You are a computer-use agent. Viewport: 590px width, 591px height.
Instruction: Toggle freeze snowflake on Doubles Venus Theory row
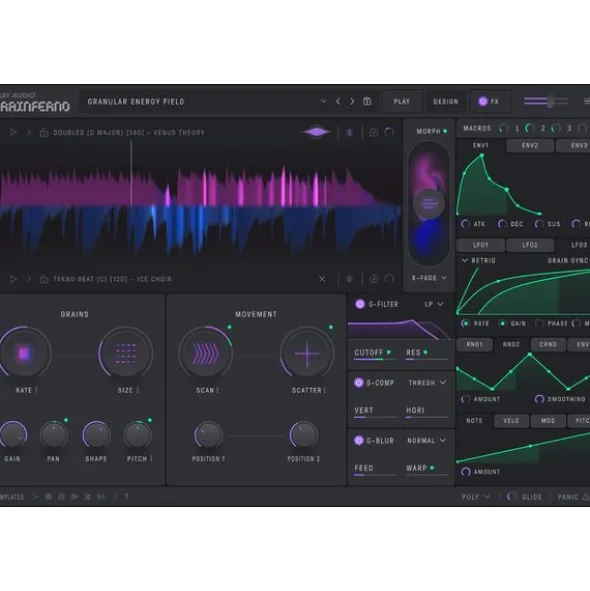(x=349, y=132)
